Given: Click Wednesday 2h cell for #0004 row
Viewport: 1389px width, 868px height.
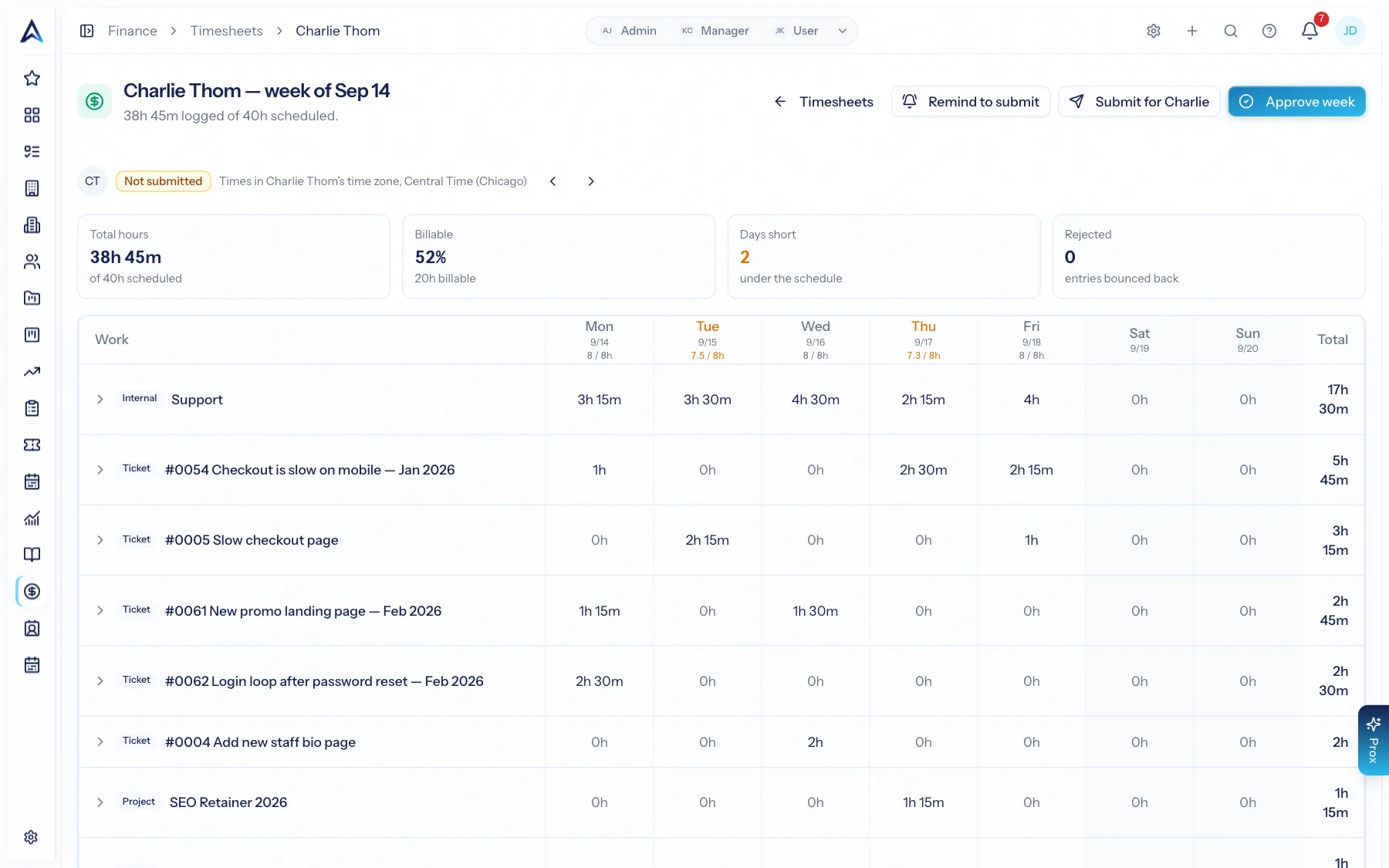Looking at the screenshot, I should point(816,742).
